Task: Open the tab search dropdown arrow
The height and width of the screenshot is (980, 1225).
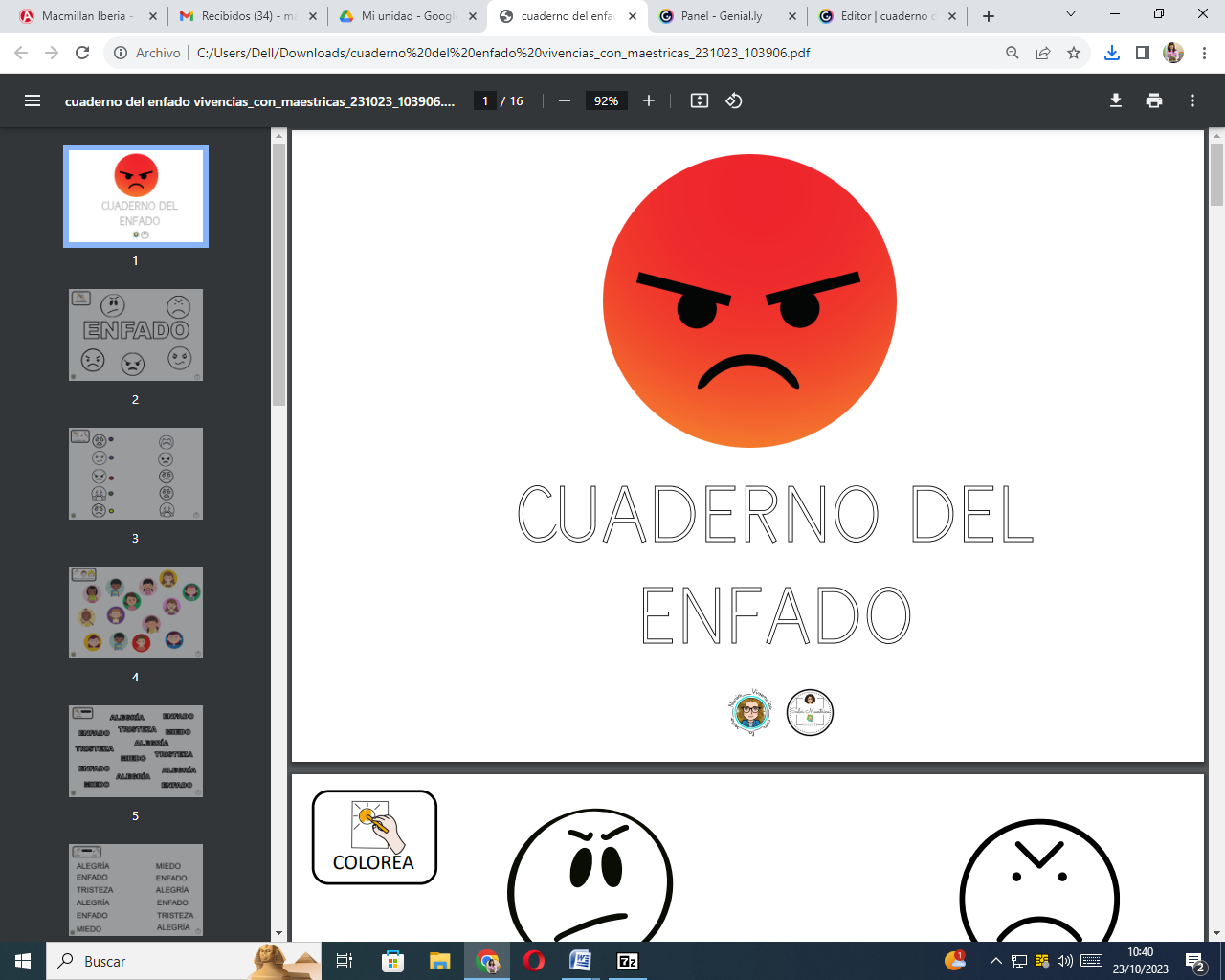Action: [1070, 15]
